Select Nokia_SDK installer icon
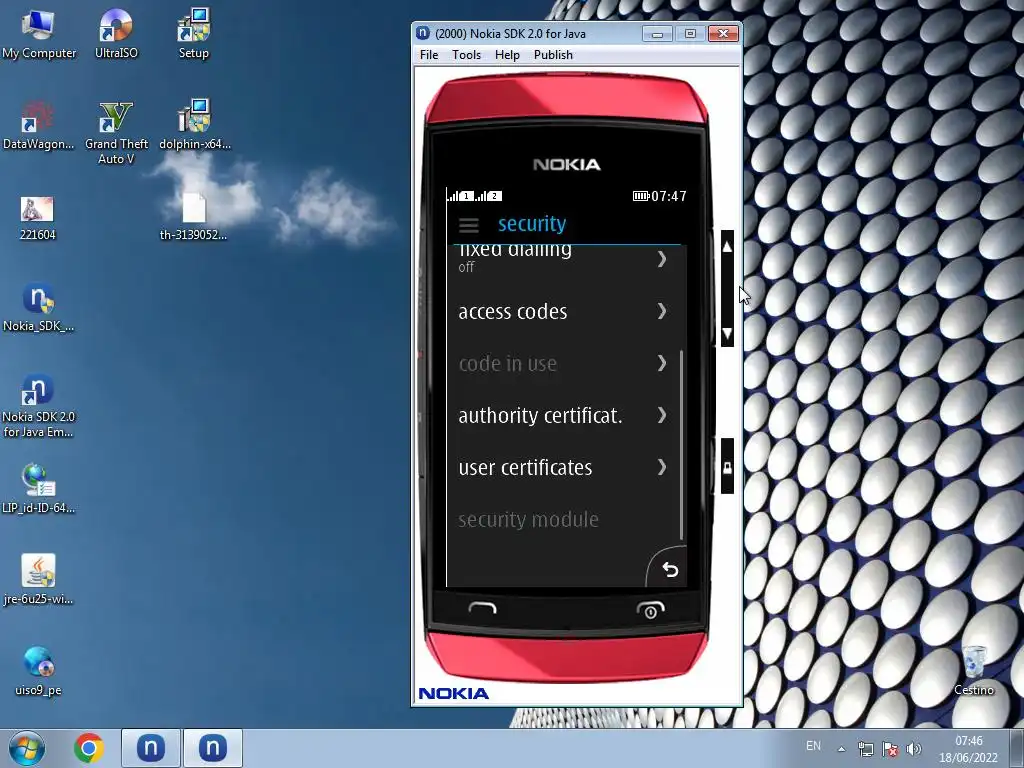Image resolution: width=1024 pixels, height=768 pixels. 39,308
